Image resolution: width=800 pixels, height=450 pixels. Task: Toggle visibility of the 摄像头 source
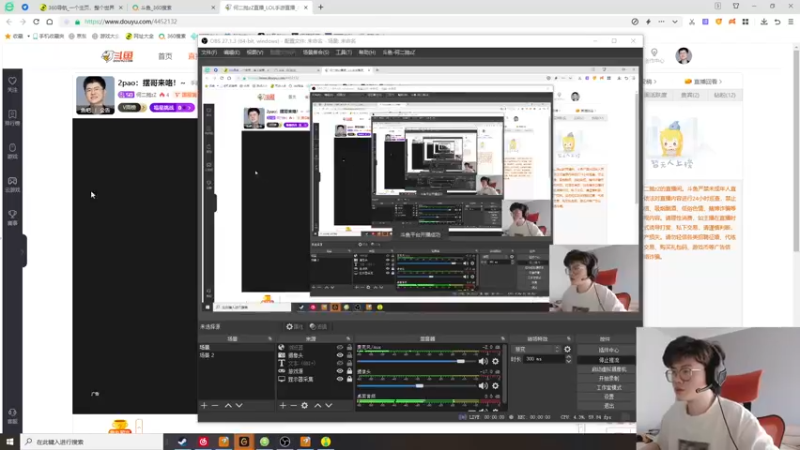(340, 355)
